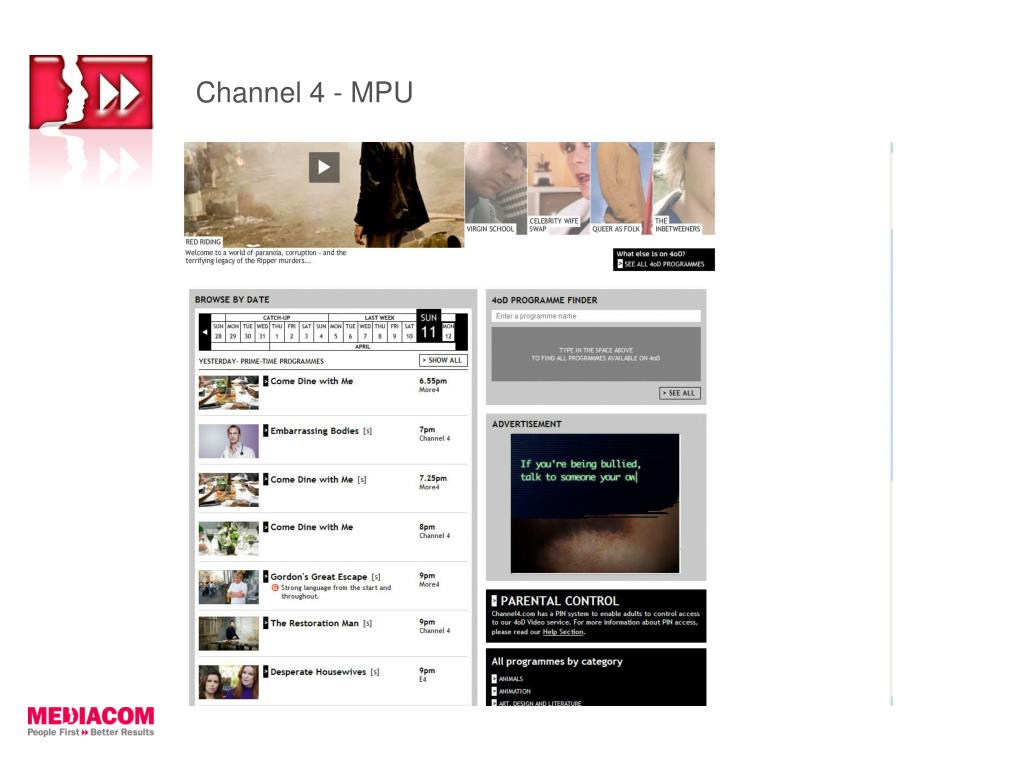Click the anti-bullying advertisement
The image size is (1024, 768).
tap(595, 503)
